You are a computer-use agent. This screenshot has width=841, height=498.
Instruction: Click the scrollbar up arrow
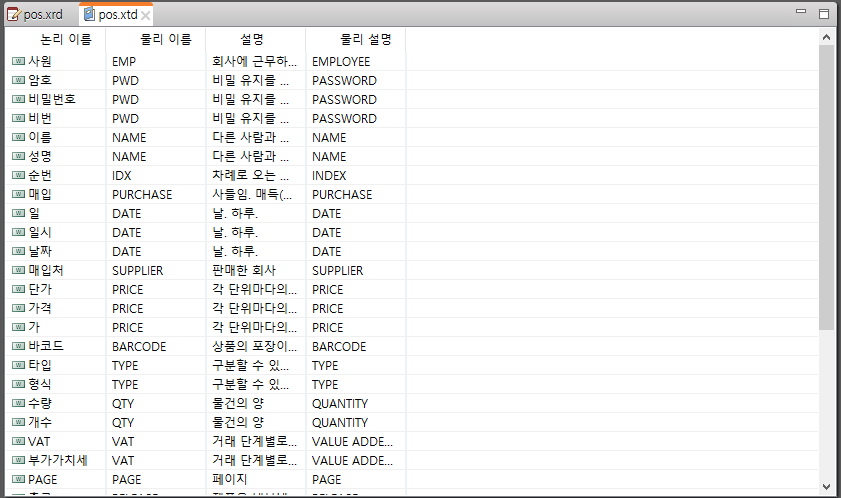pos(826,37)
